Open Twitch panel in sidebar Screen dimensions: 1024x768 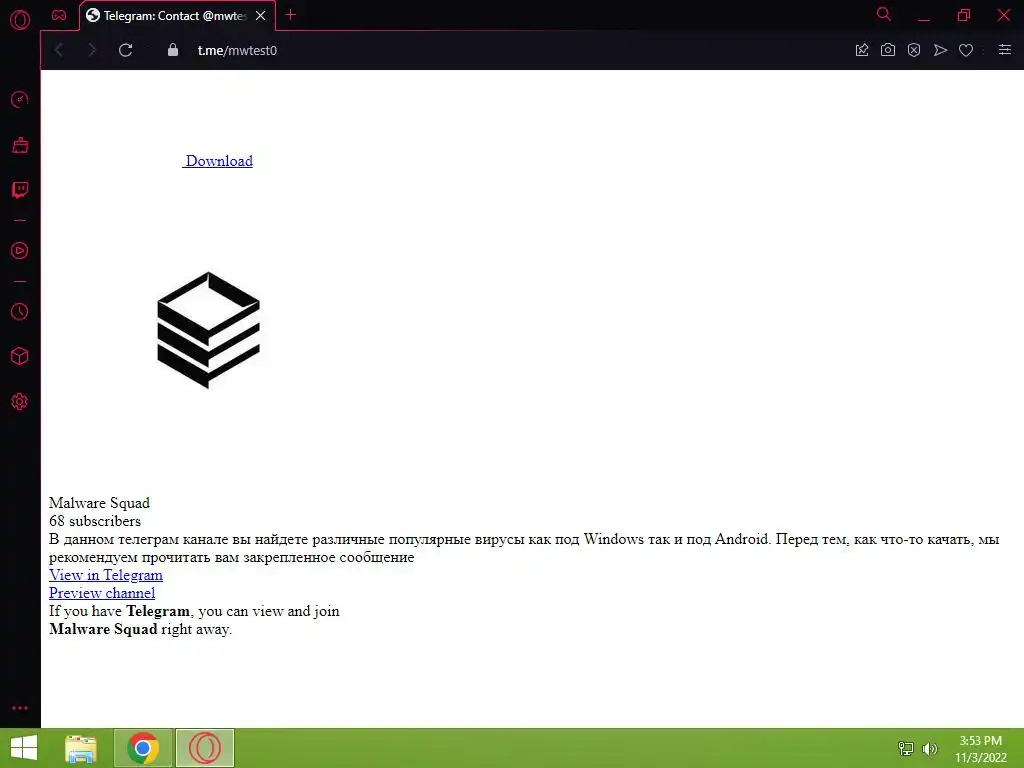click(20, 190)
